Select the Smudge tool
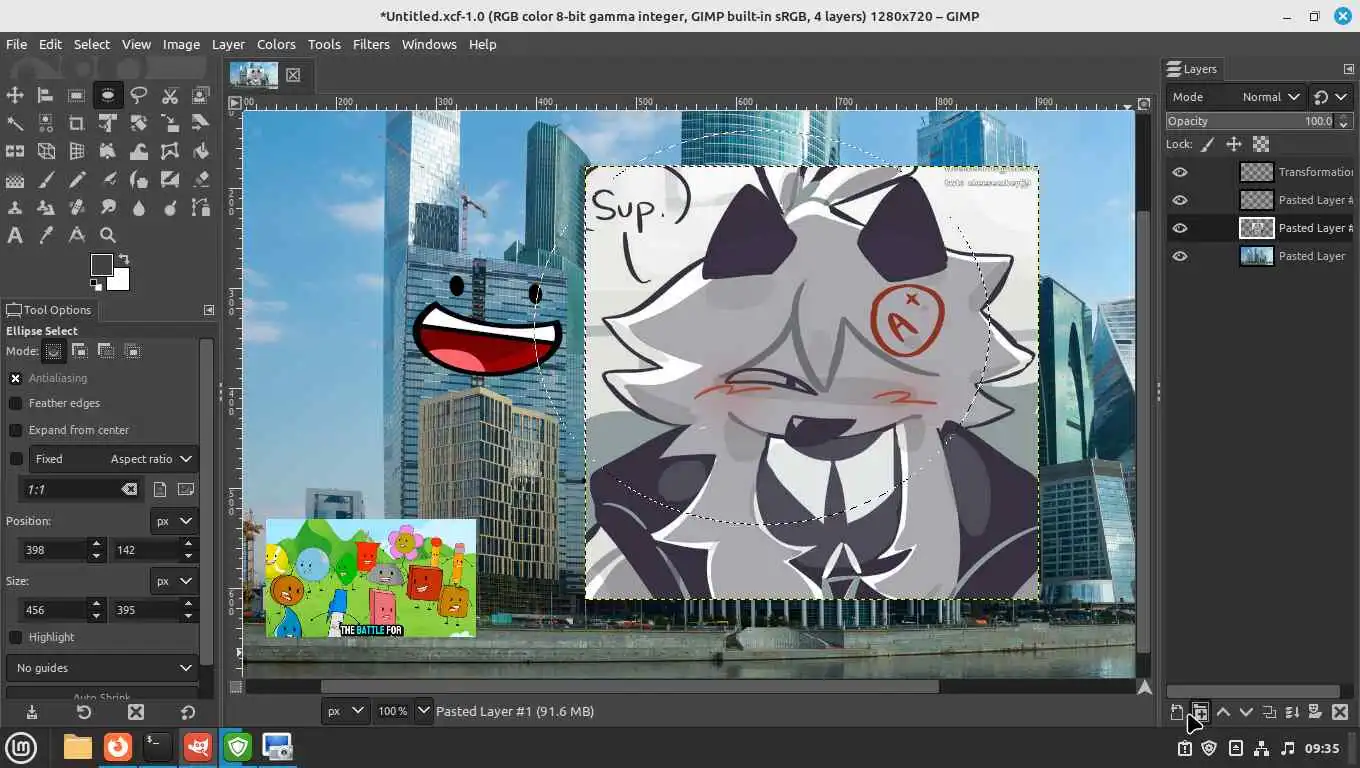Image resolution: width=1360 pixels, height=768 pixels. point(108,208)
